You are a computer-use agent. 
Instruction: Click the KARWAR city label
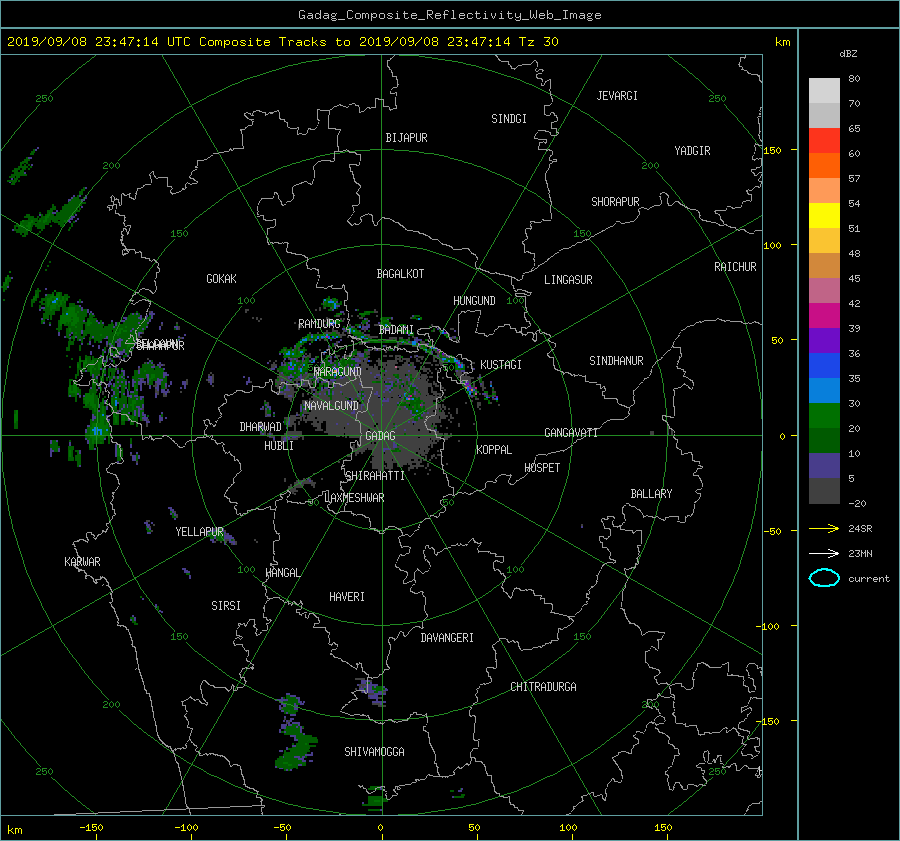click(82, 562)
